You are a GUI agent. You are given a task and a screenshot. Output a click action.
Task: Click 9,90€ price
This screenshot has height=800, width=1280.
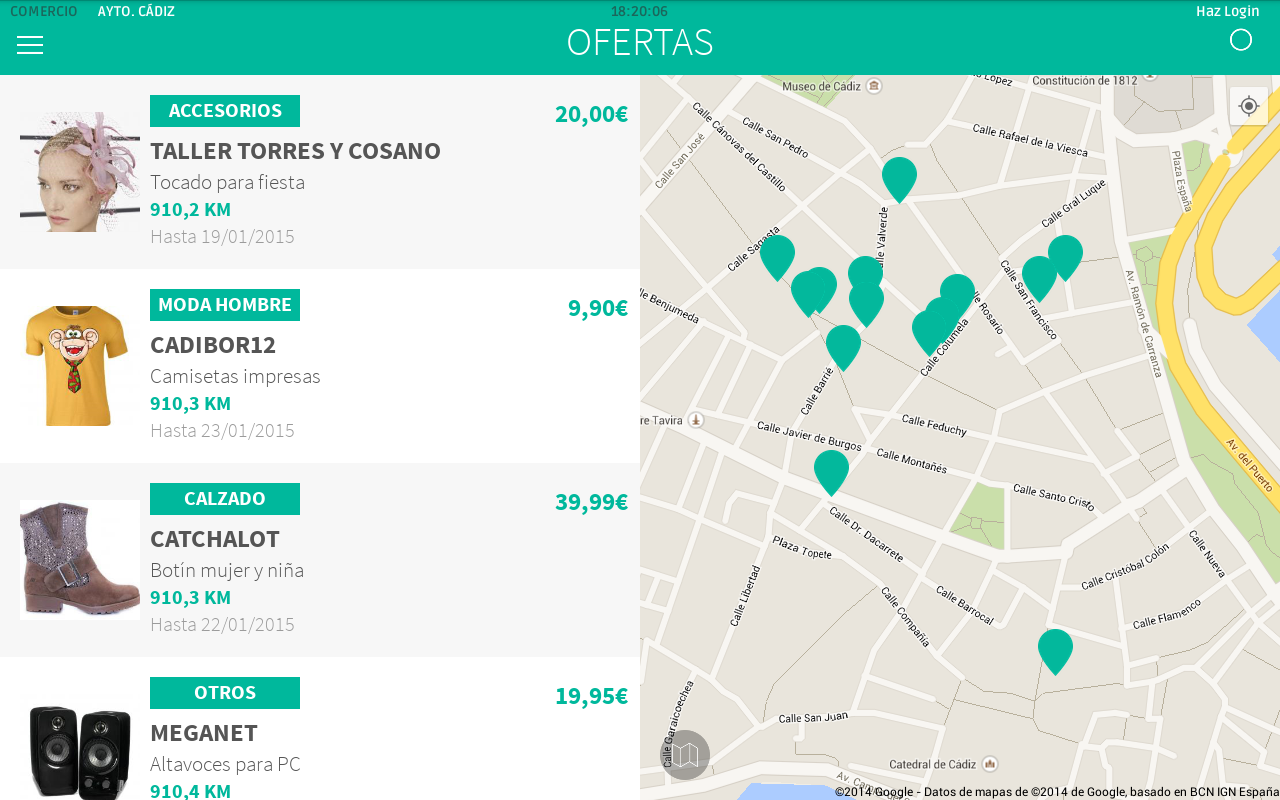[x=598, y=308]
